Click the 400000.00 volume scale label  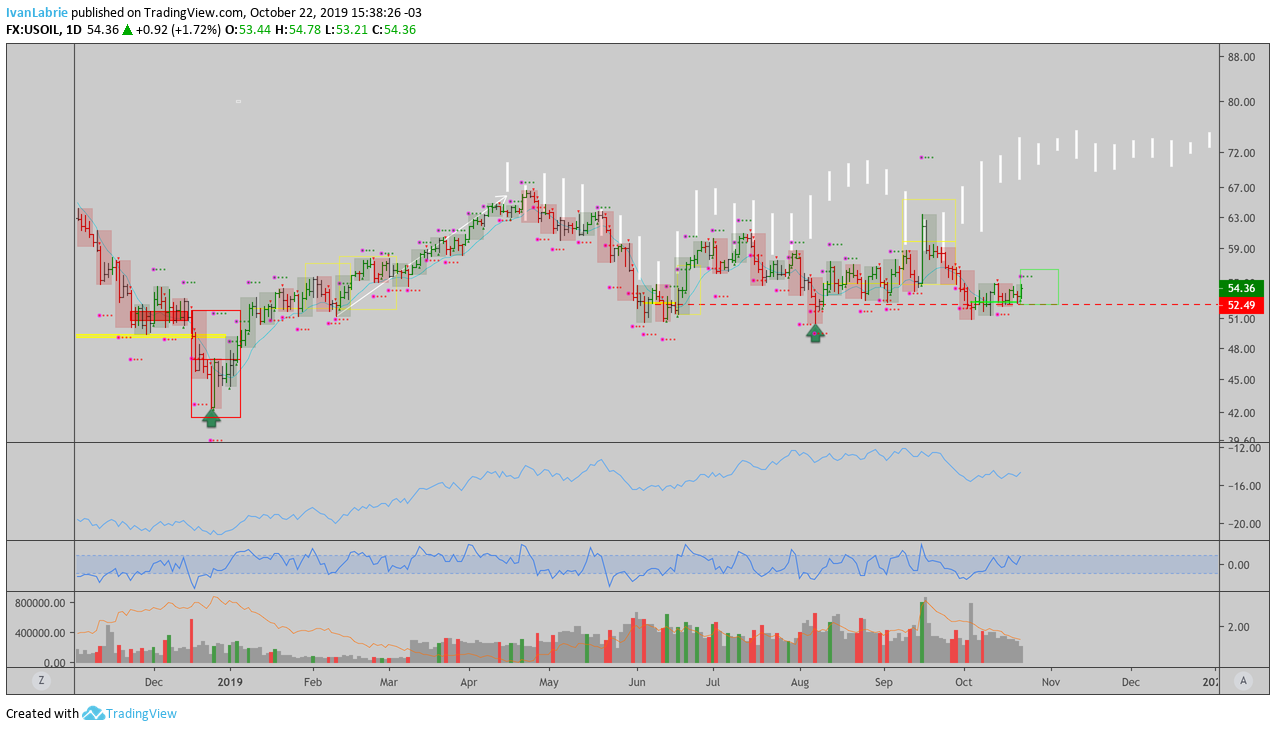pos(42,633)
